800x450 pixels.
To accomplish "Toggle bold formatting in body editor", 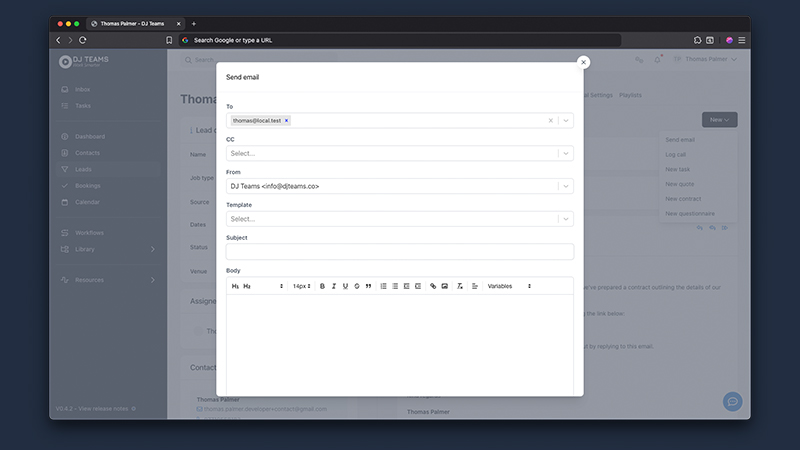I will (322, 286).
